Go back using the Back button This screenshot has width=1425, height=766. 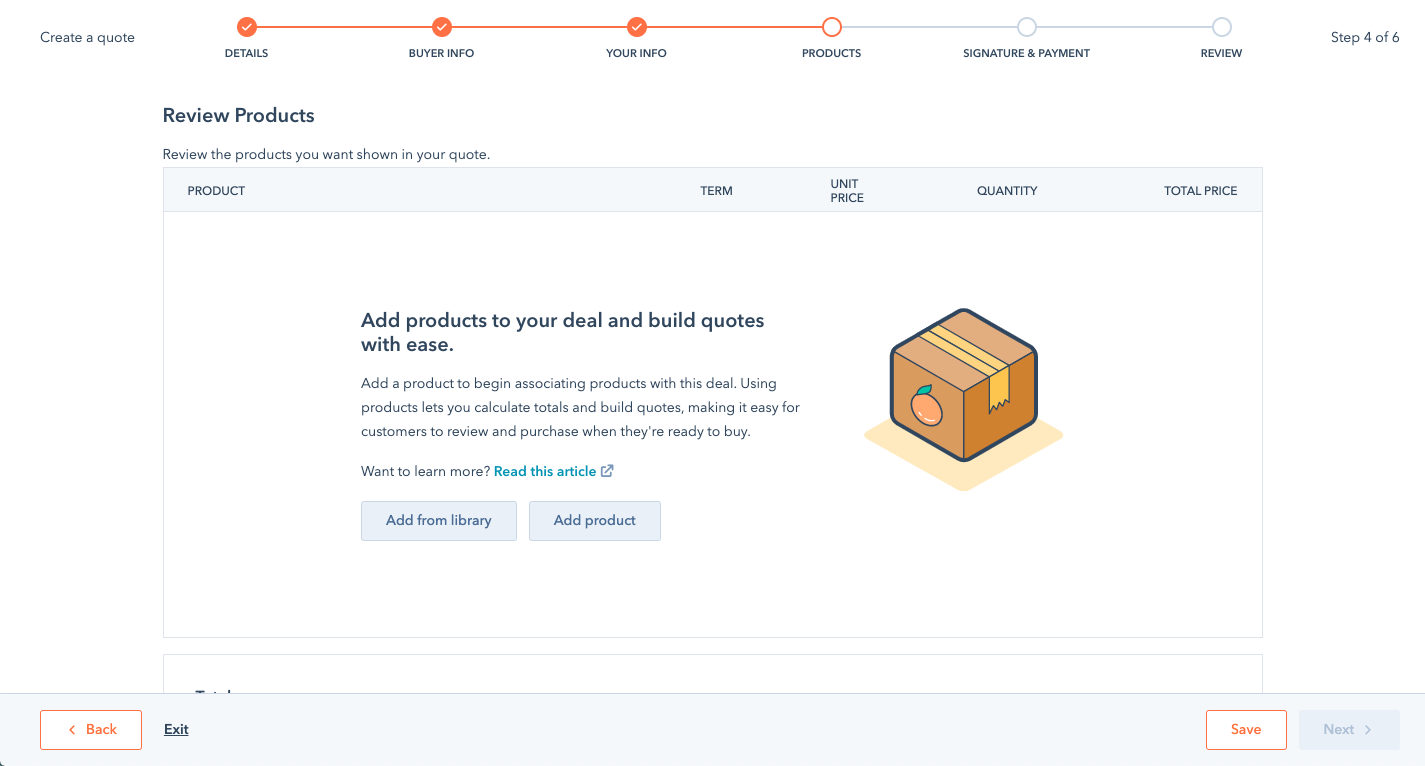point(91,730)
